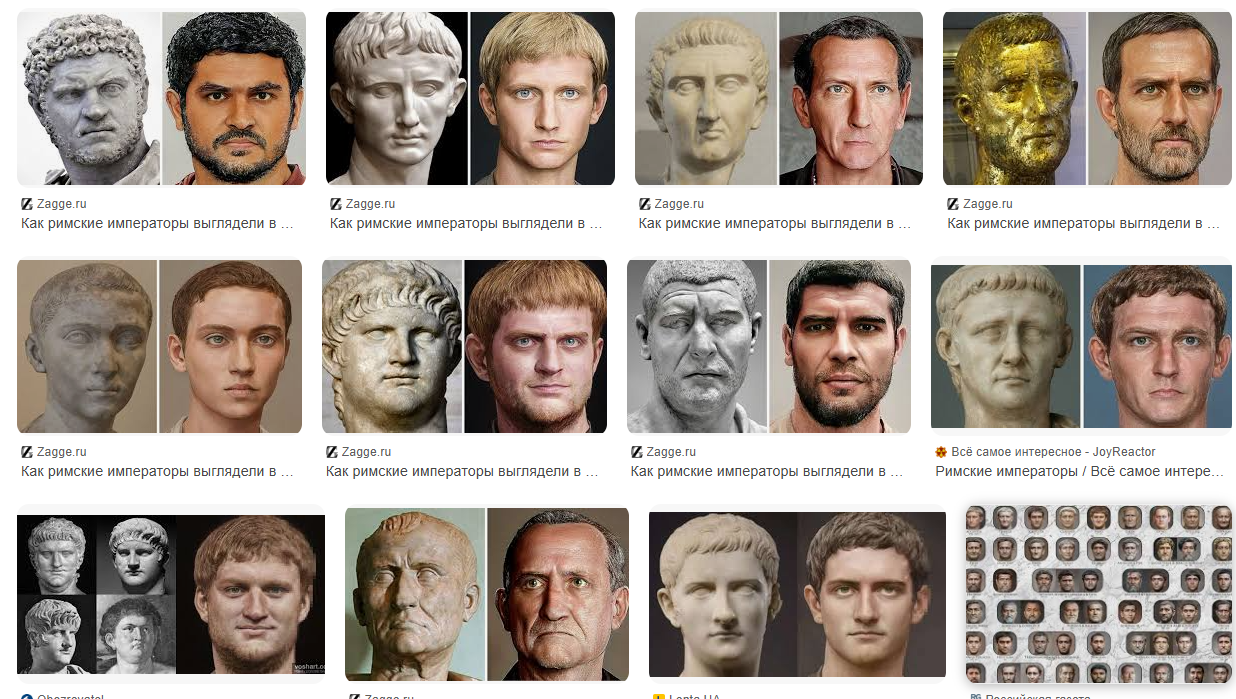The width and height of the screenshot is (1236, 699).
Task: Click Zagge.ru favicon under red-haired bearded portrait
Action: tap(331, 452)
